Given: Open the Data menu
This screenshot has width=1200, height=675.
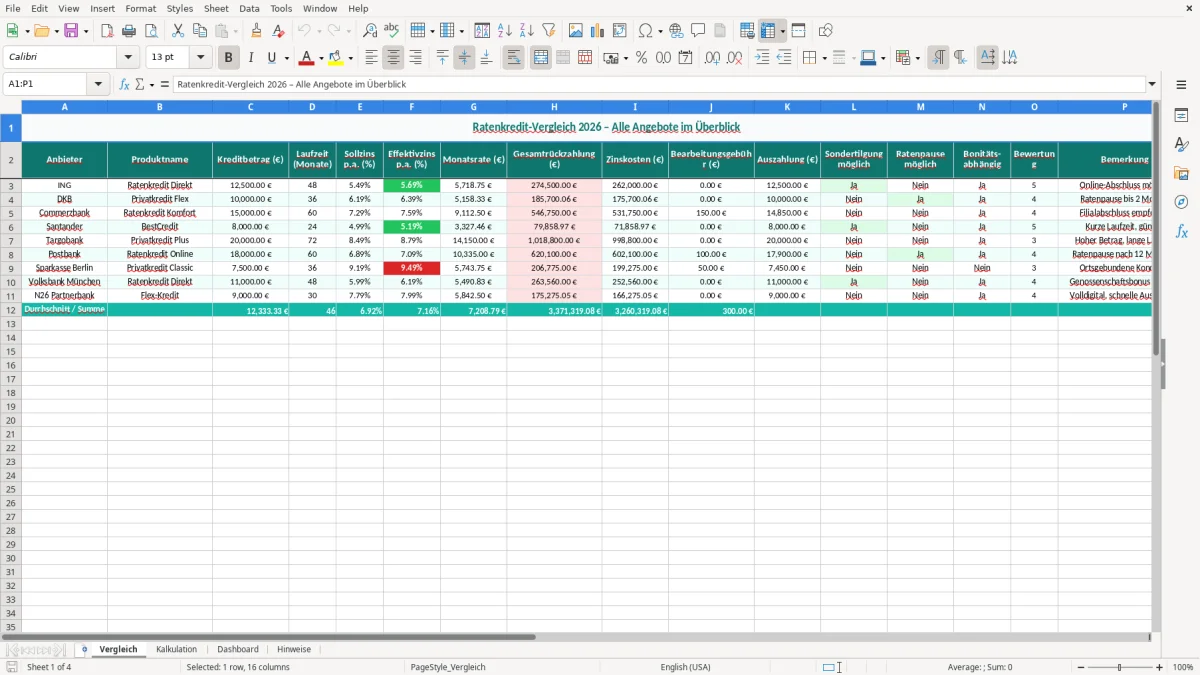Looking at the screenshot, I should click(249, 8).
